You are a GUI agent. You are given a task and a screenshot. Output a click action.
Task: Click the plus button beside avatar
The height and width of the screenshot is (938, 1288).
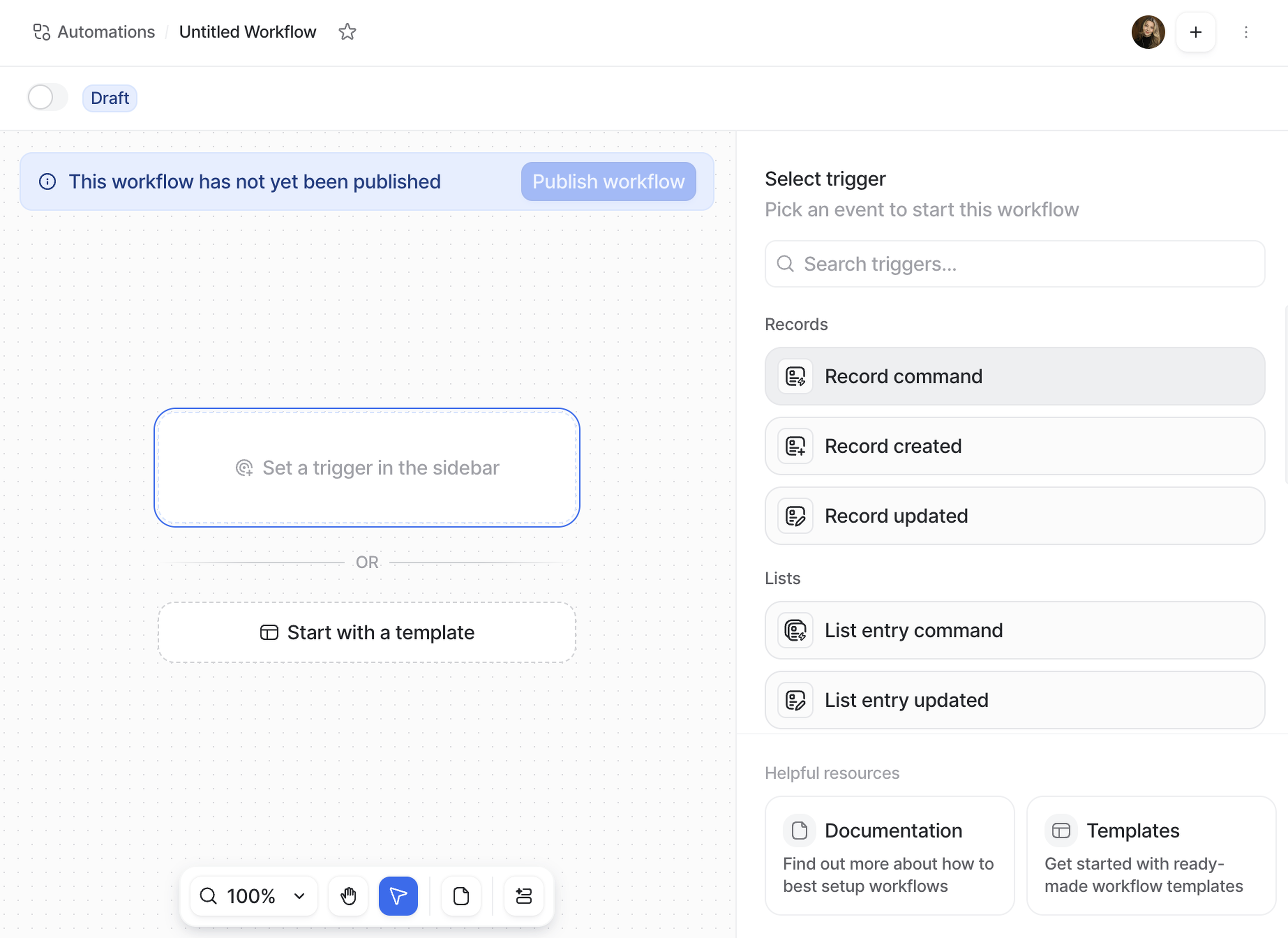click(x=1195, y=32)
